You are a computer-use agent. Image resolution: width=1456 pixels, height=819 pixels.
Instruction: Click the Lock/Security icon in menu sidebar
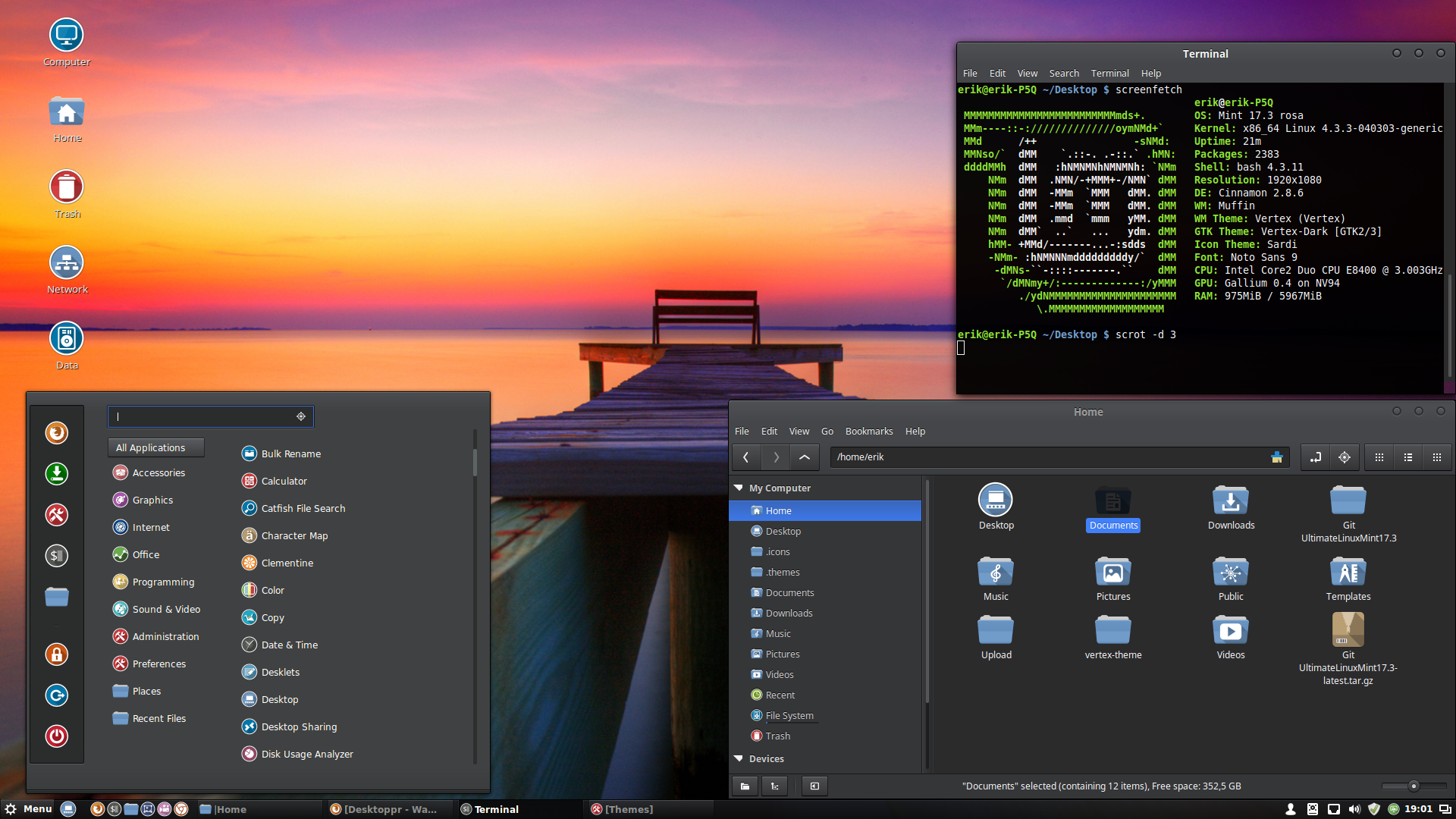56,654
